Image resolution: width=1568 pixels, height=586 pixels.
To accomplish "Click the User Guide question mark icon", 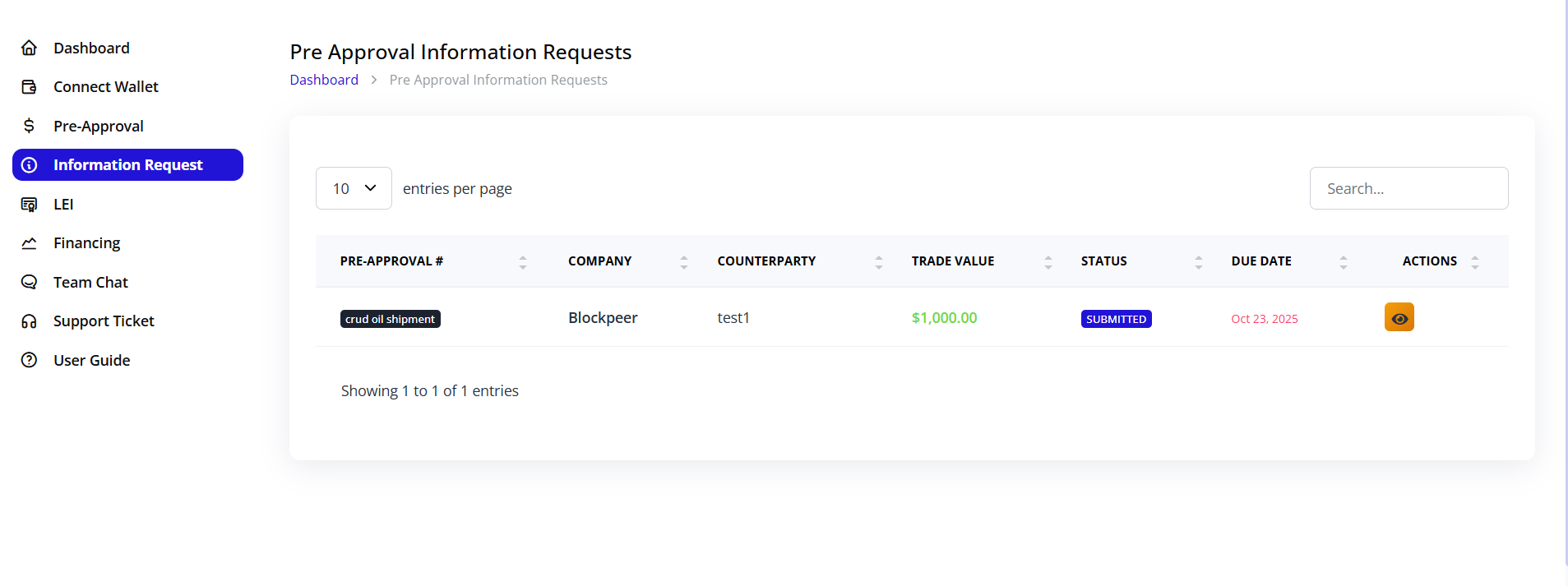I will [29, 360].
